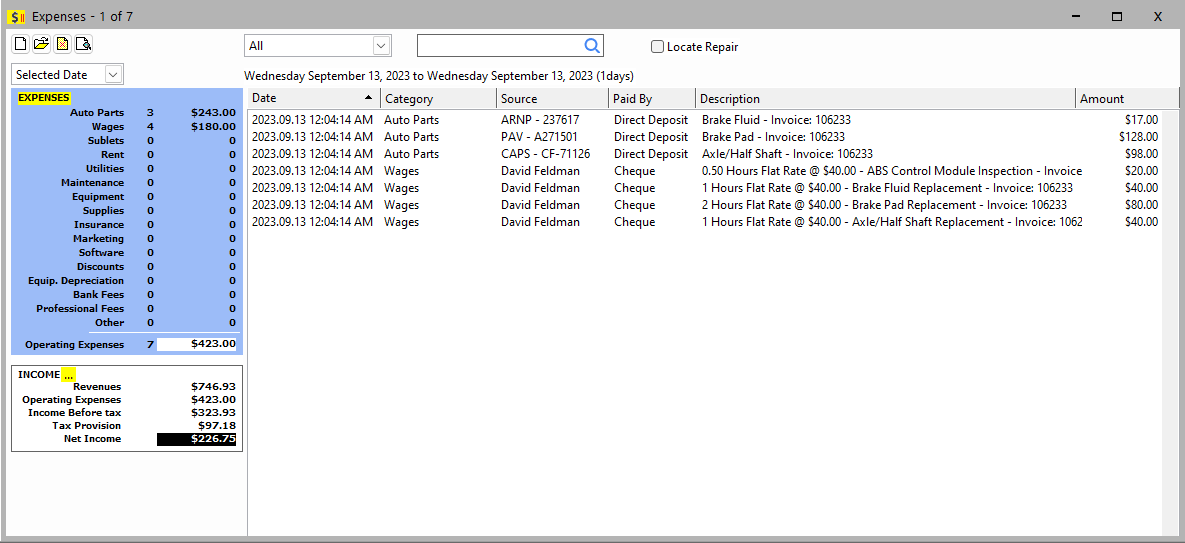This screenshot has height=543, width=1185.
Task: Select the Brake Fluid - Invoice: 106233 row
Action: 704,119
